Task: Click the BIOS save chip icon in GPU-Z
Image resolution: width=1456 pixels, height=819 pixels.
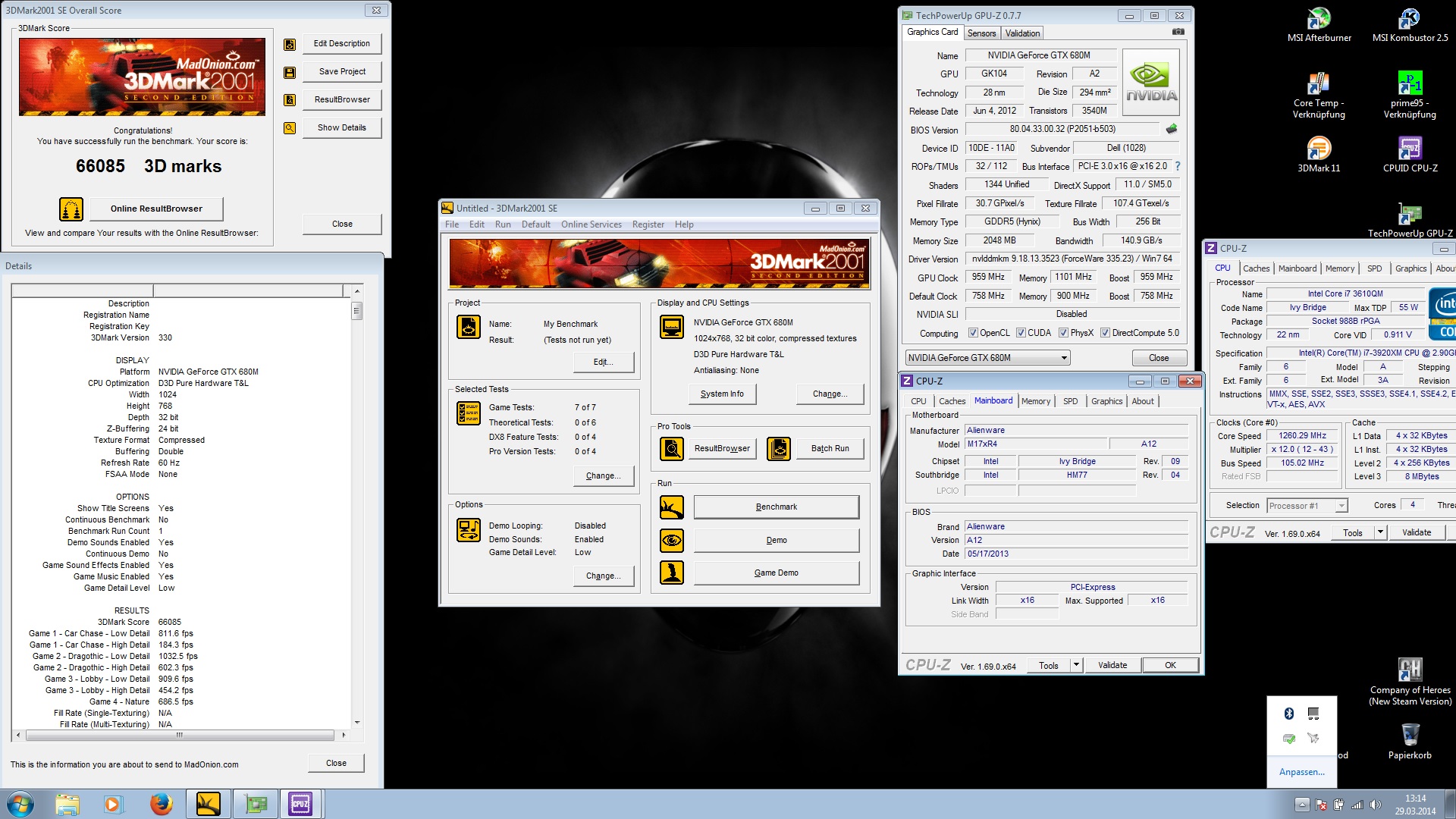Action: pos(1172,129)
